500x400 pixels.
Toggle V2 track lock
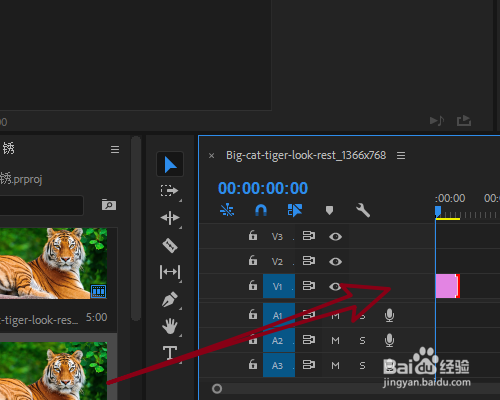[x=253, y=260]
